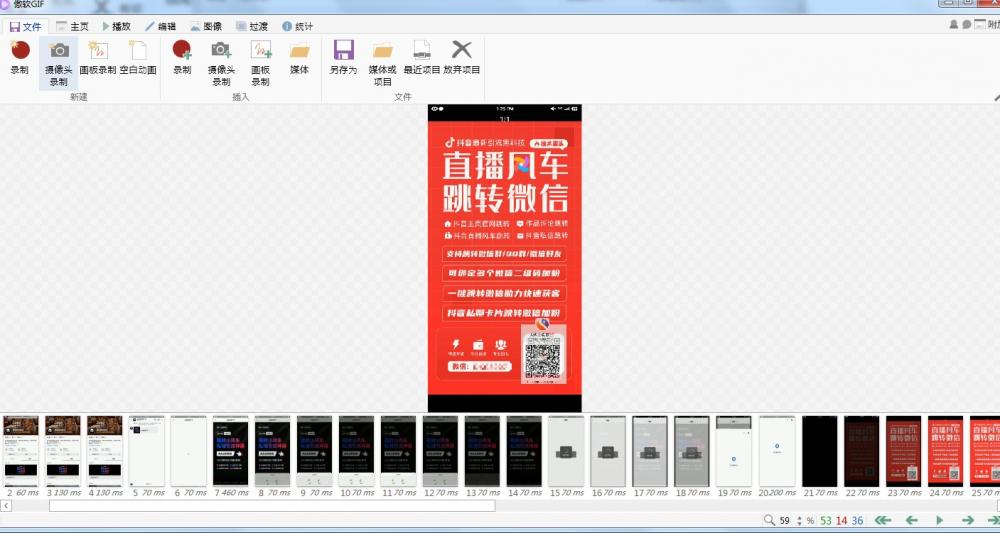Image resolution: width=1000 pixels, height=533 pixels.
Task: Select frame 25 thumbnail
Action: click(985, 452)
